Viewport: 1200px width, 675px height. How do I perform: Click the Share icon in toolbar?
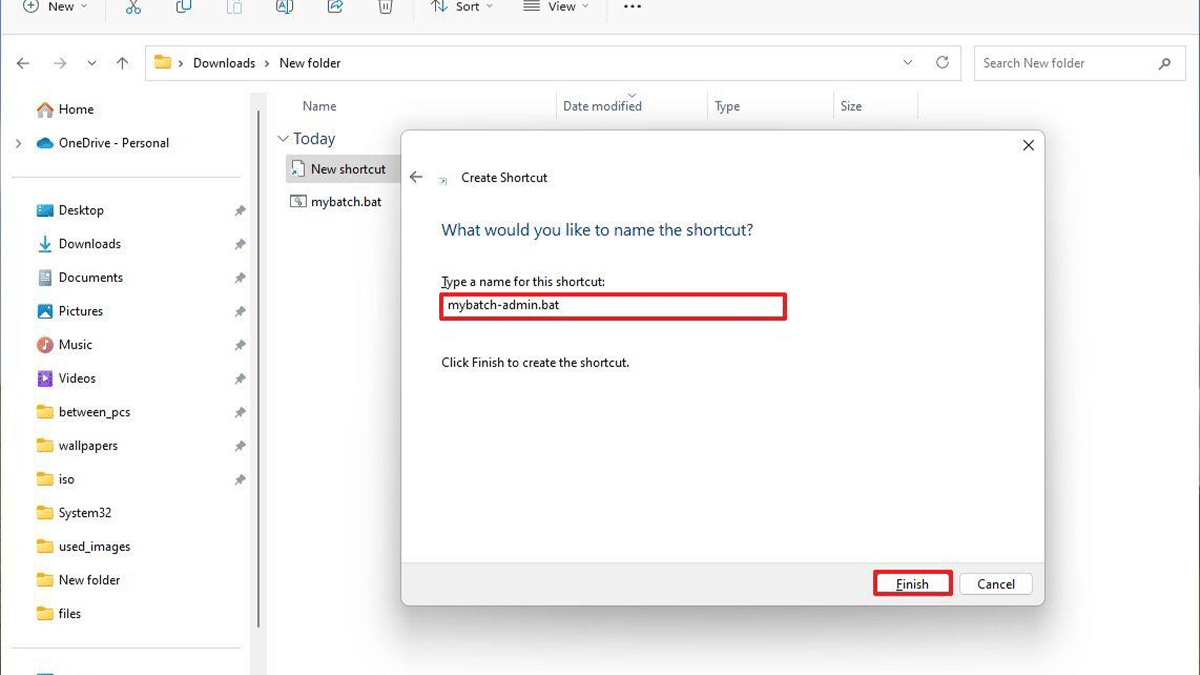[x=335, y=7]
